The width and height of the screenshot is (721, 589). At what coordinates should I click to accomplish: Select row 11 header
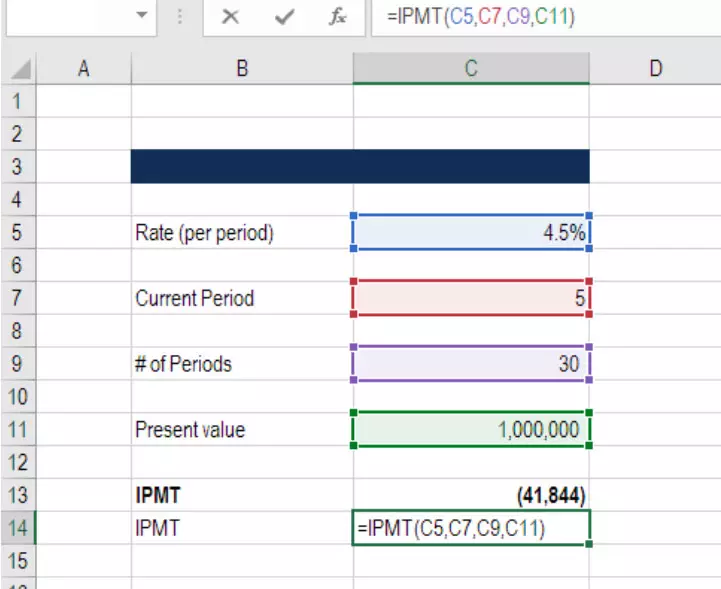click(17, 429)
